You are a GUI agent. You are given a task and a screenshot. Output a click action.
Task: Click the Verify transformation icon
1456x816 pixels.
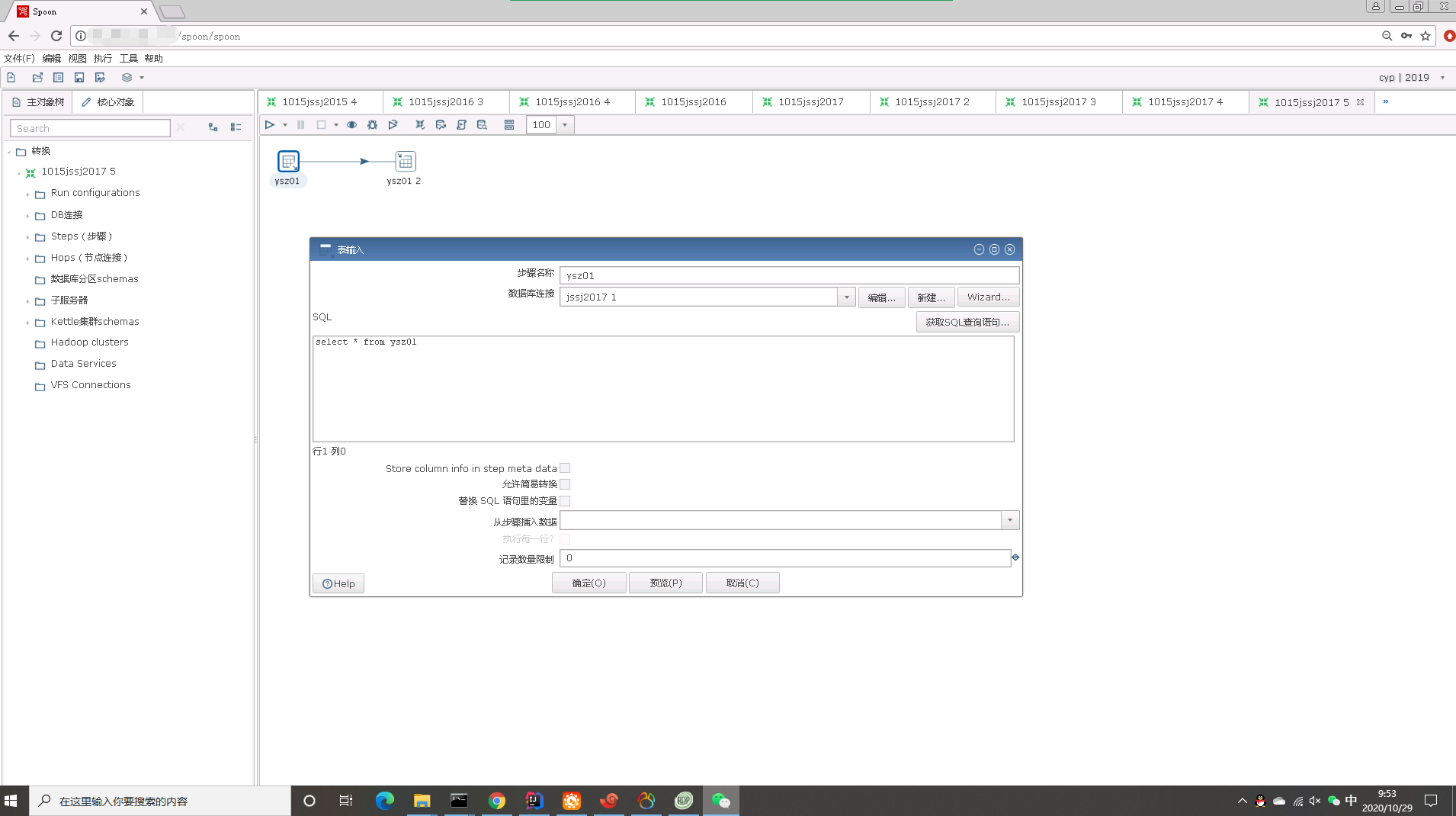pos(420,125)
